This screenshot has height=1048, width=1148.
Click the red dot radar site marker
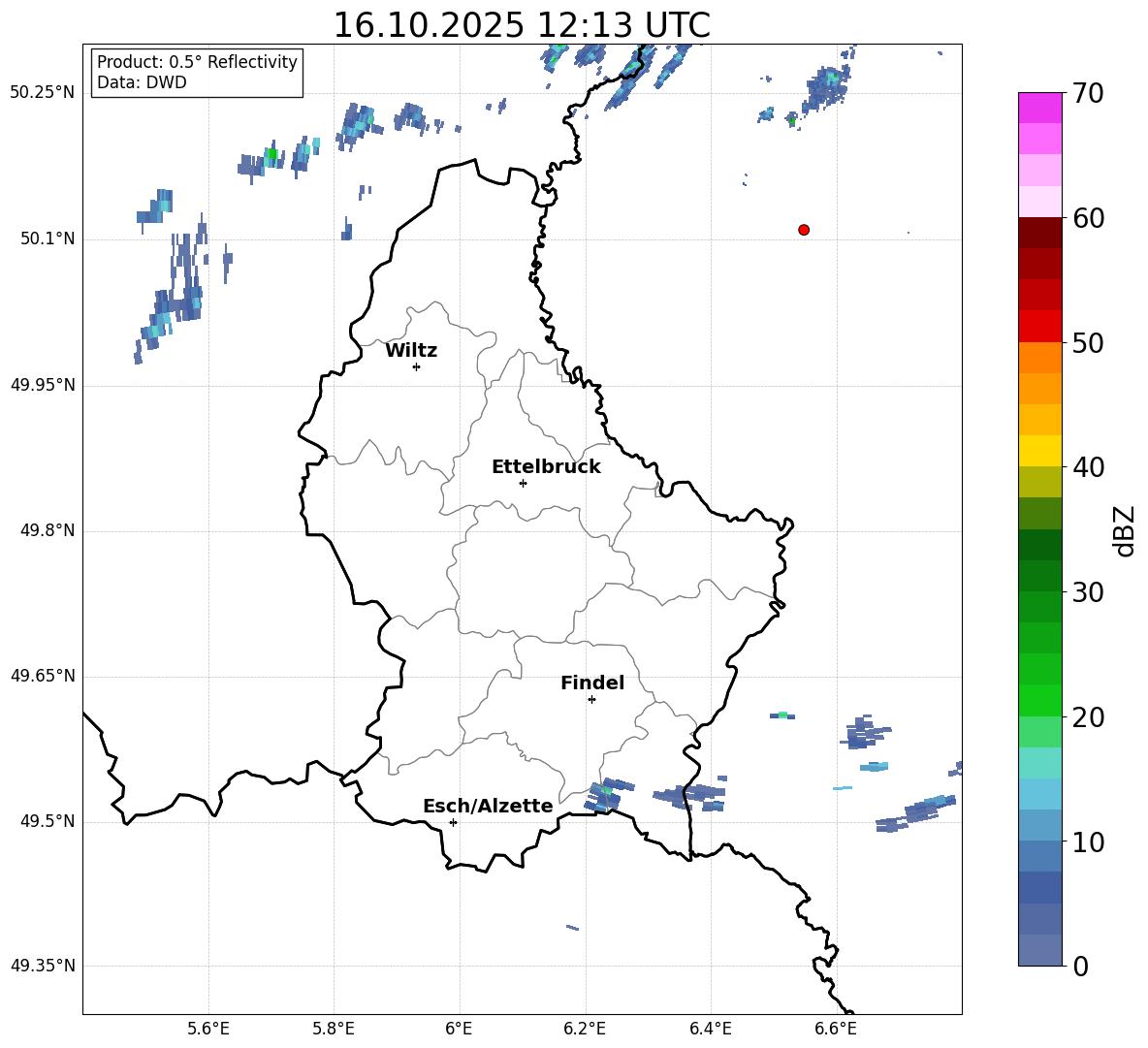[x=804, y=230]
